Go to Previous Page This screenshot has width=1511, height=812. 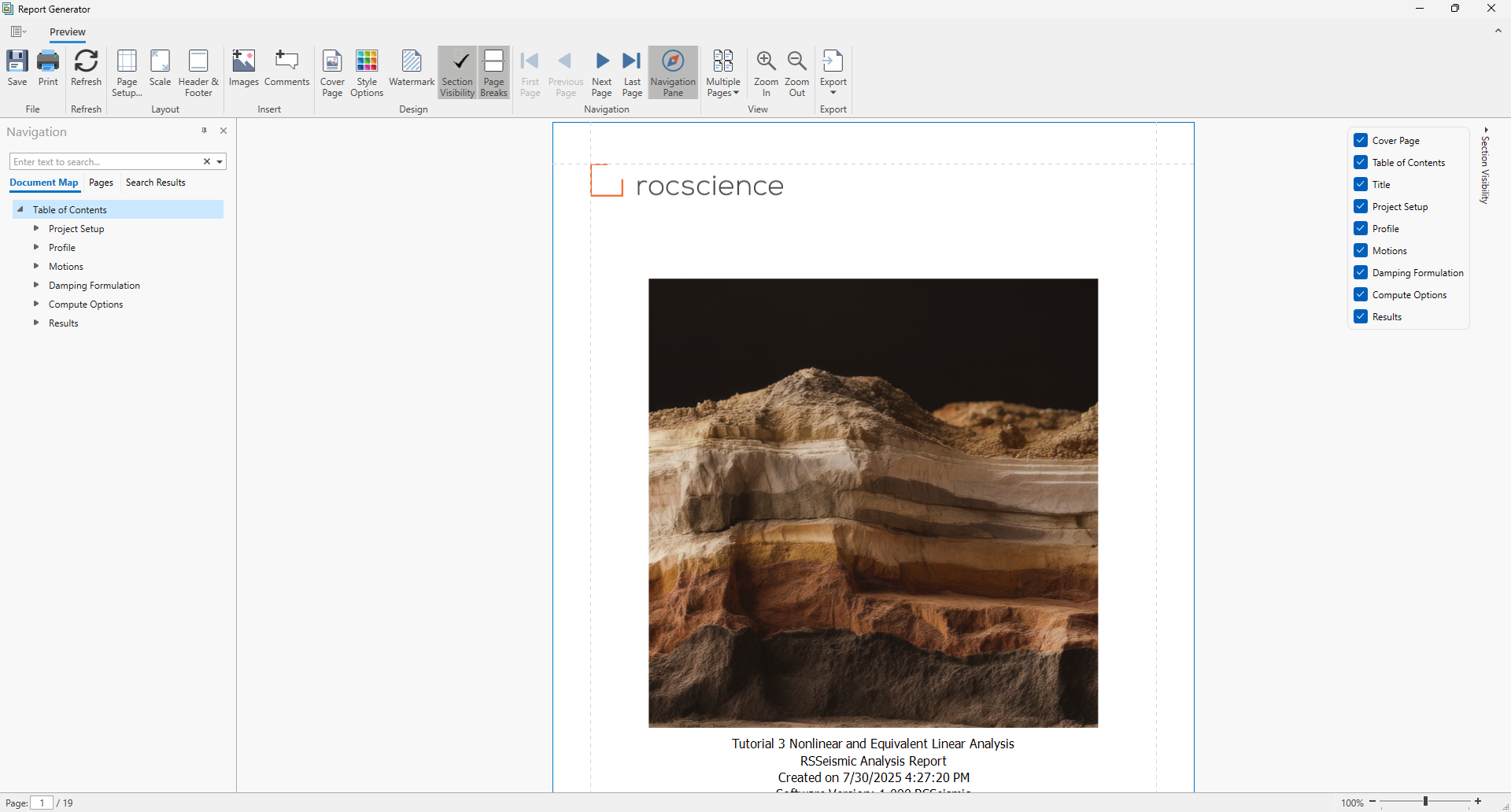click(x=566, y=73)
